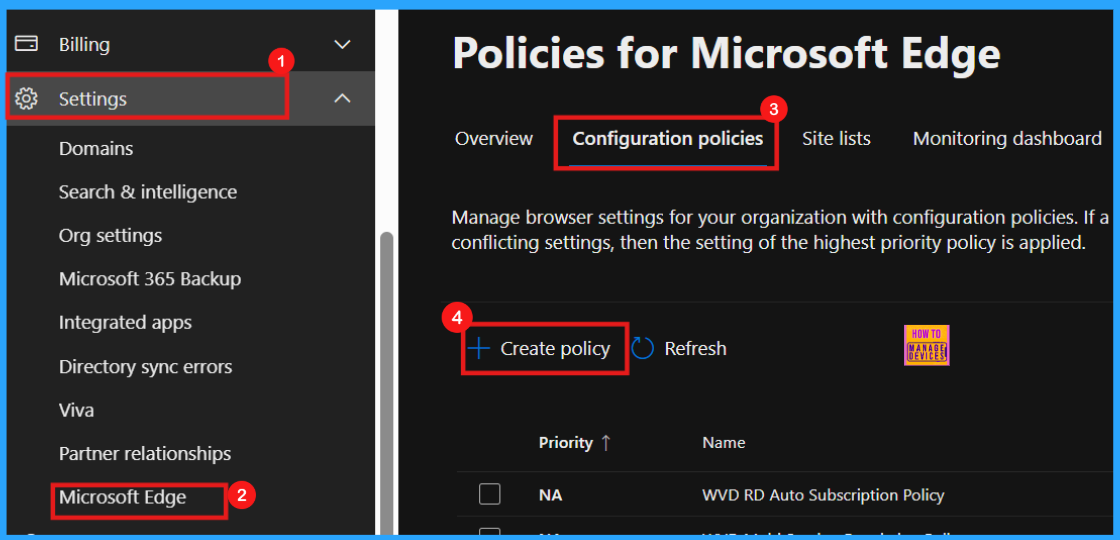Viewport: 1120px width, 540px height.
Task: Click the sidebar vertical scrollbar thumb
Action: 386,382
